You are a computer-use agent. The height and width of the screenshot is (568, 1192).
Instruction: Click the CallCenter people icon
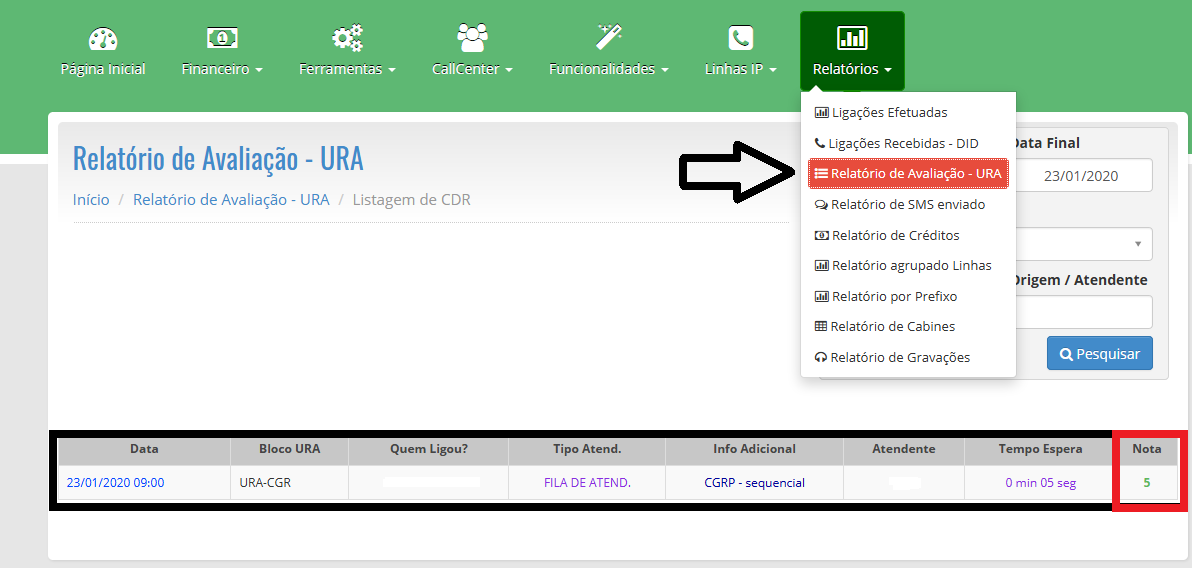point(472,38)
